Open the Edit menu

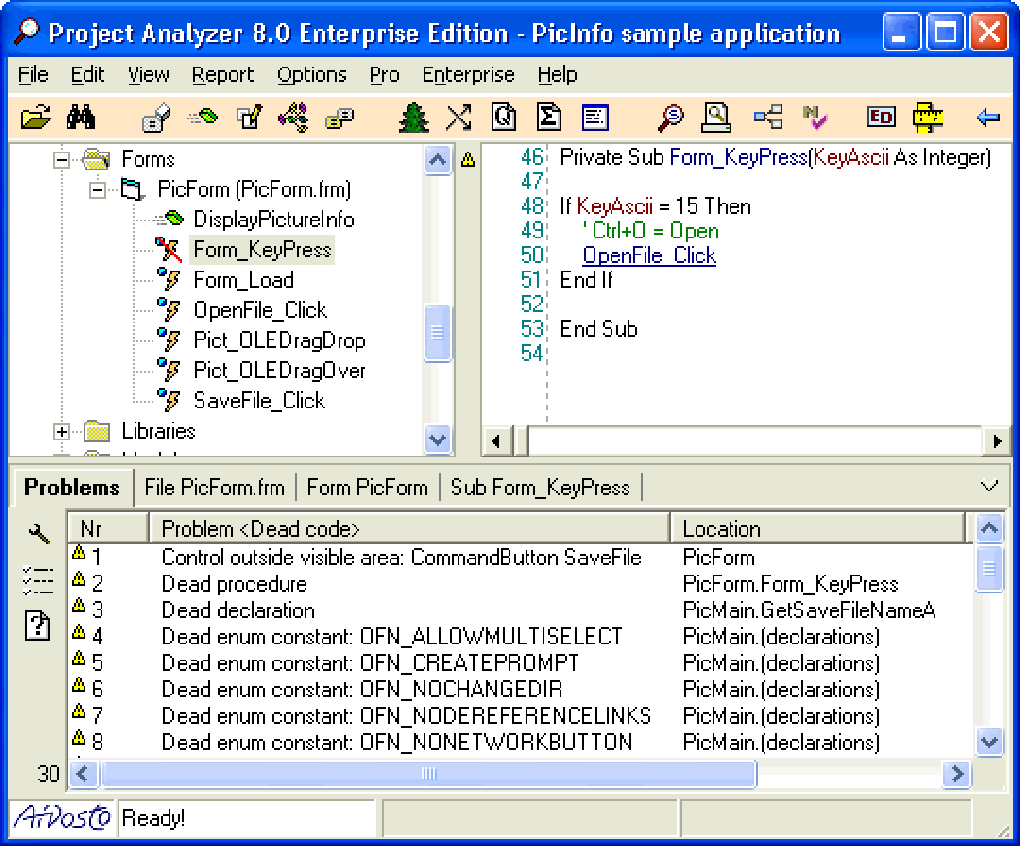(x=87, y=75)
